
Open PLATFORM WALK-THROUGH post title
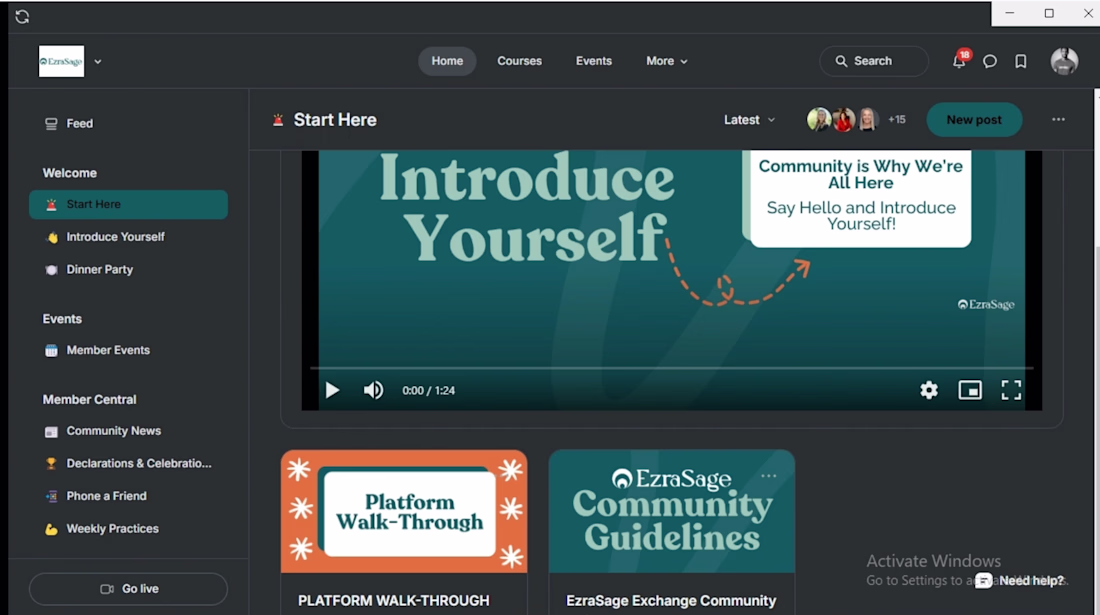tap(394, 601)
